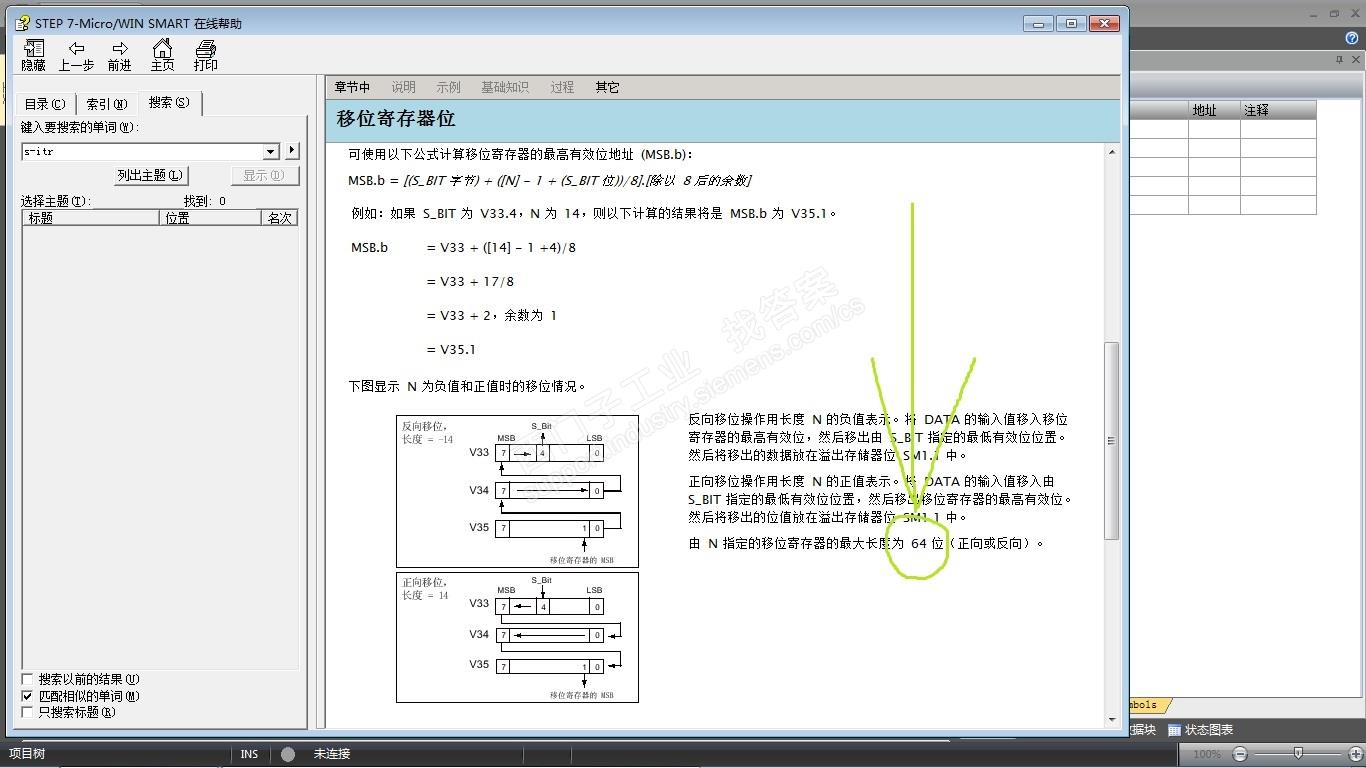Open the 状态图表 status chart icon tab
This screenshot has height=768, width=1366.
1200,730
